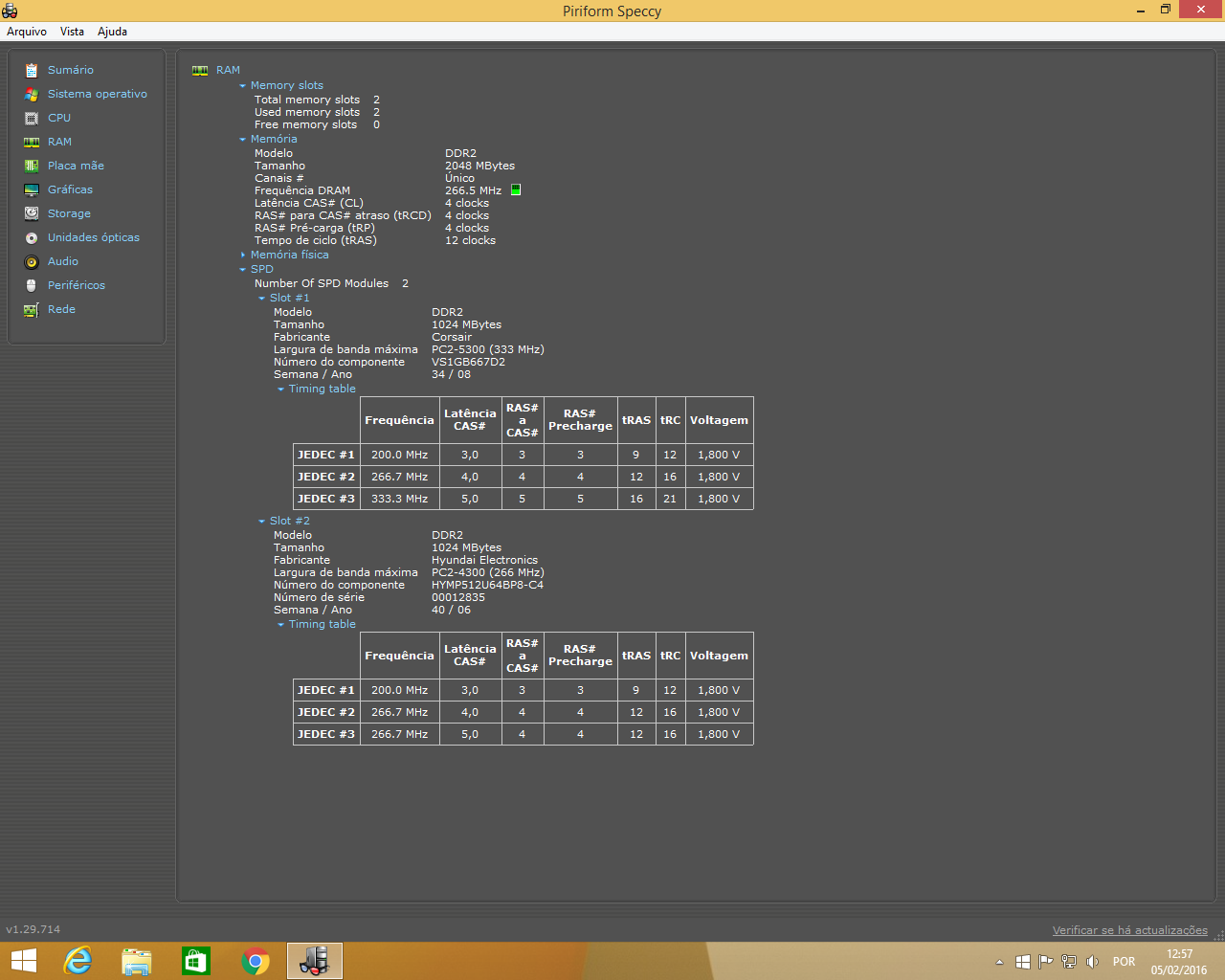
Task: Click PC2-5300 (333 MHz) bandwidth value
Action: pyautogui.click(x=488, y=349)
